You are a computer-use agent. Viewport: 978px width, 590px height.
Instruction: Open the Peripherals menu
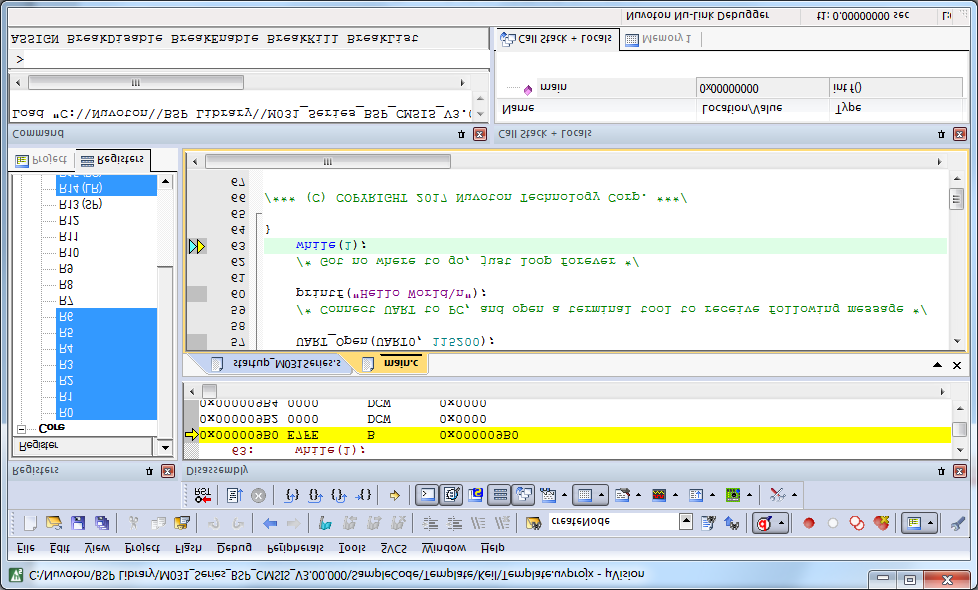294,548
